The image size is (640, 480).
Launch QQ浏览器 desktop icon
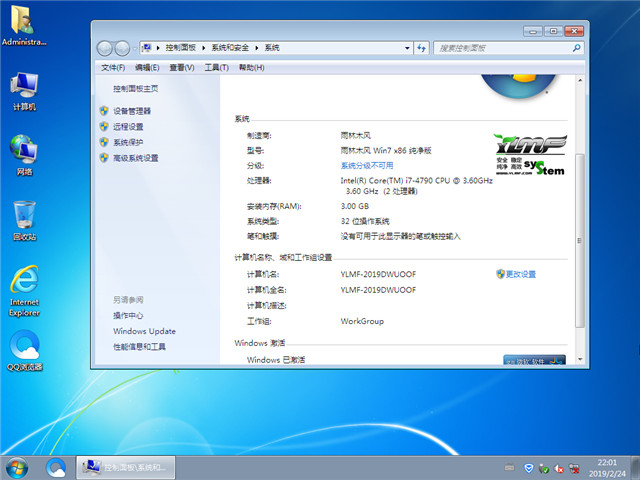[x=24, y=350]
